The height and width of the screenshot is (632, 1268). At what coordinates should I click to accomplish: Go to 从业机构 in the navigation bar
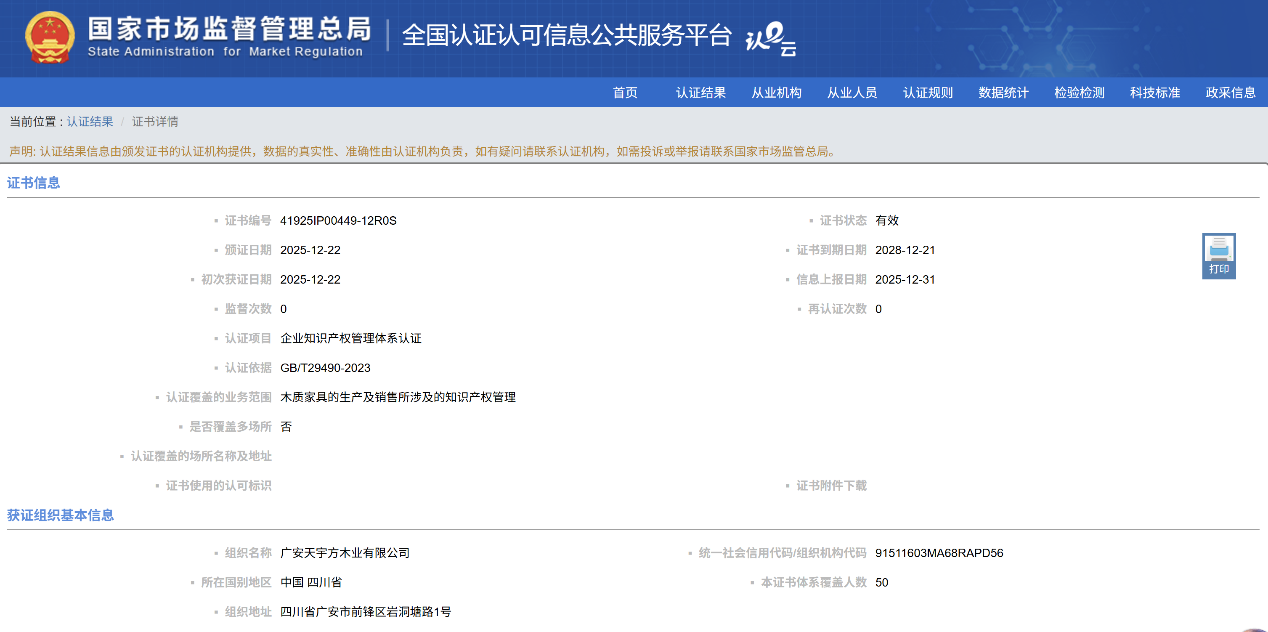(776, 92)
